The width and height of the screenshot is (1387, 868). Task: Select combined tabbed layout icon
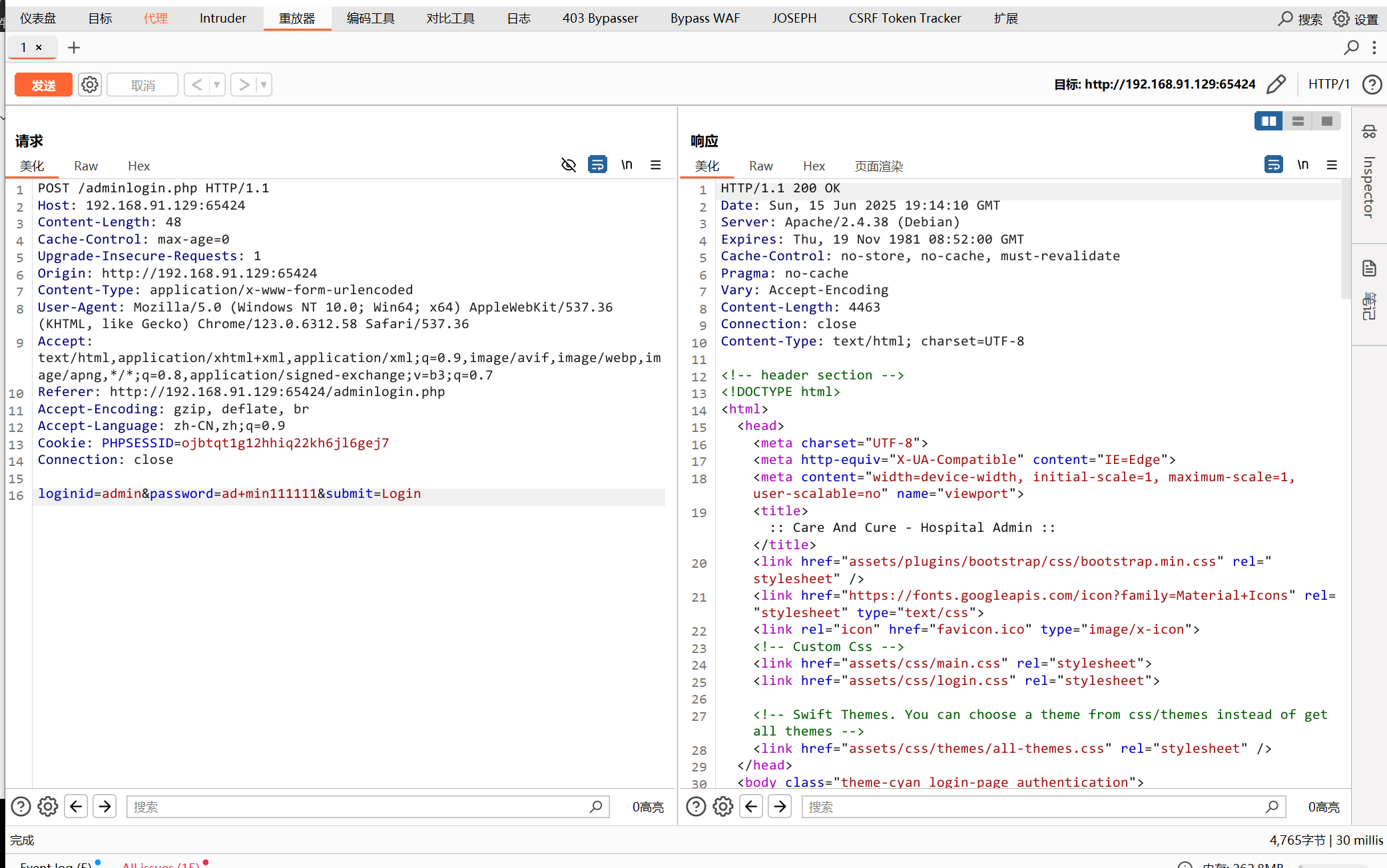(1326, 121)
